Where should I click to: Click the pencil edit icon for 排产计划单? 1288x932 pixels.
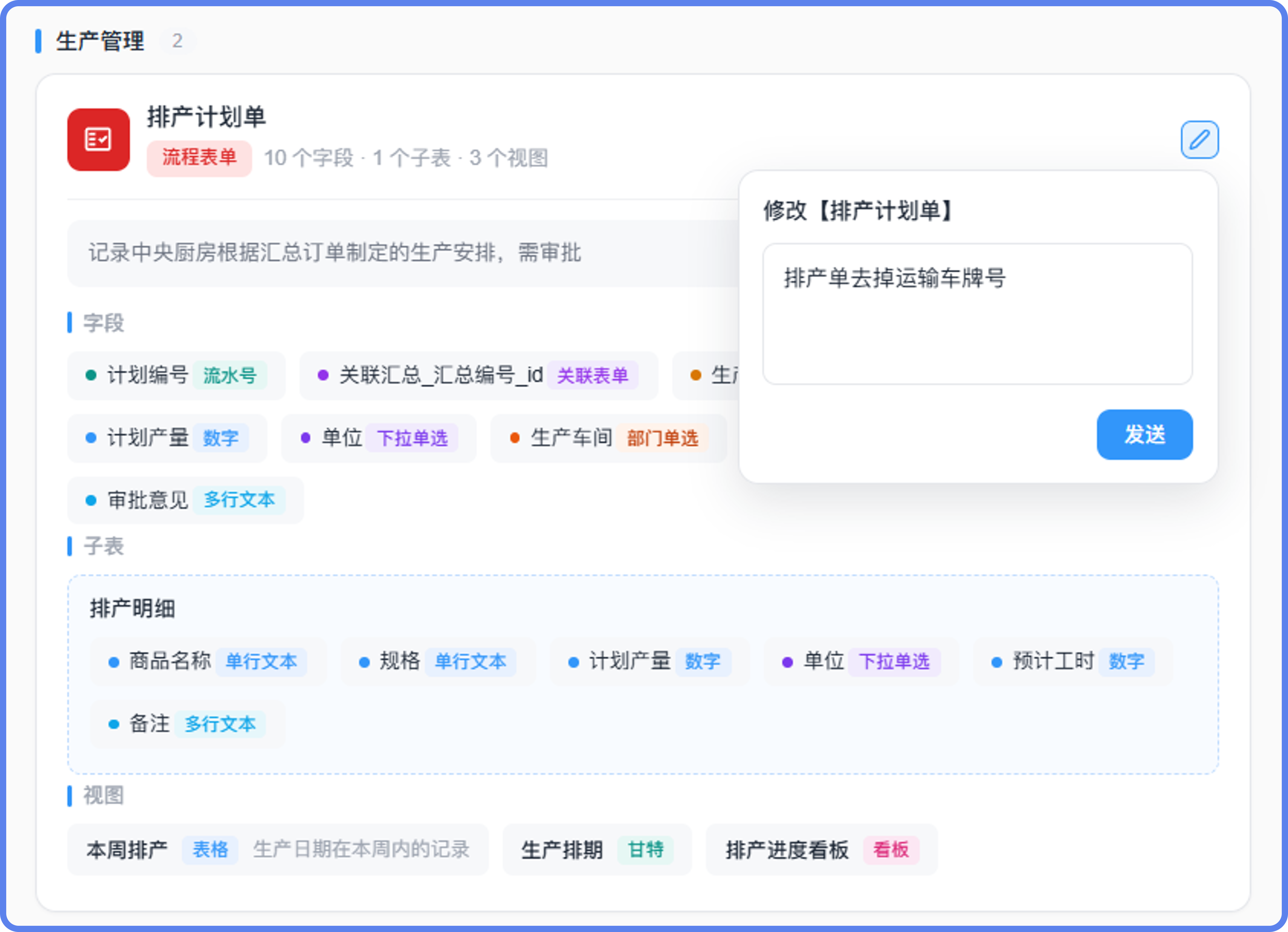(x=1199, y=139)
